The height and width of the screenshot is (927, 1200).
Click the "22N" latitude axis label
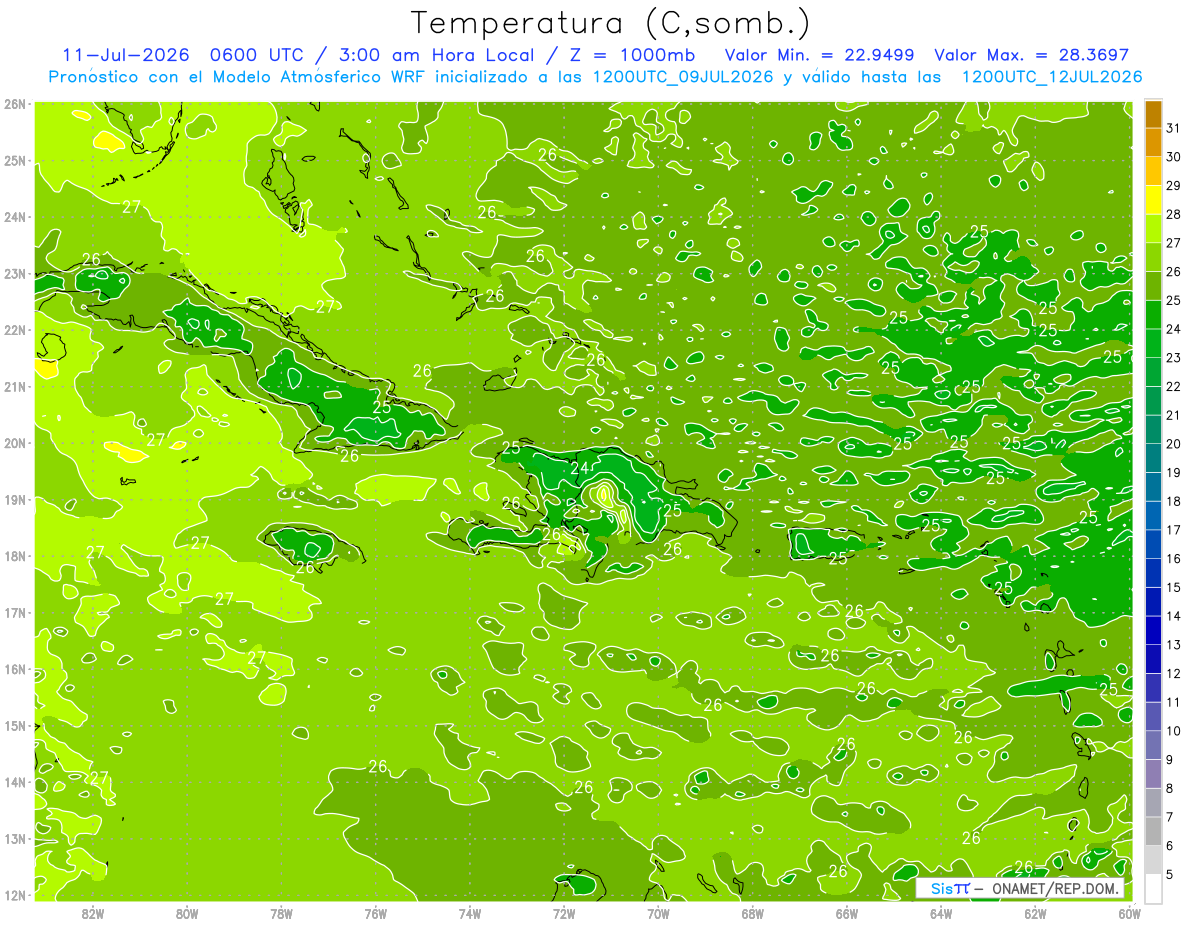coord(15,330)
